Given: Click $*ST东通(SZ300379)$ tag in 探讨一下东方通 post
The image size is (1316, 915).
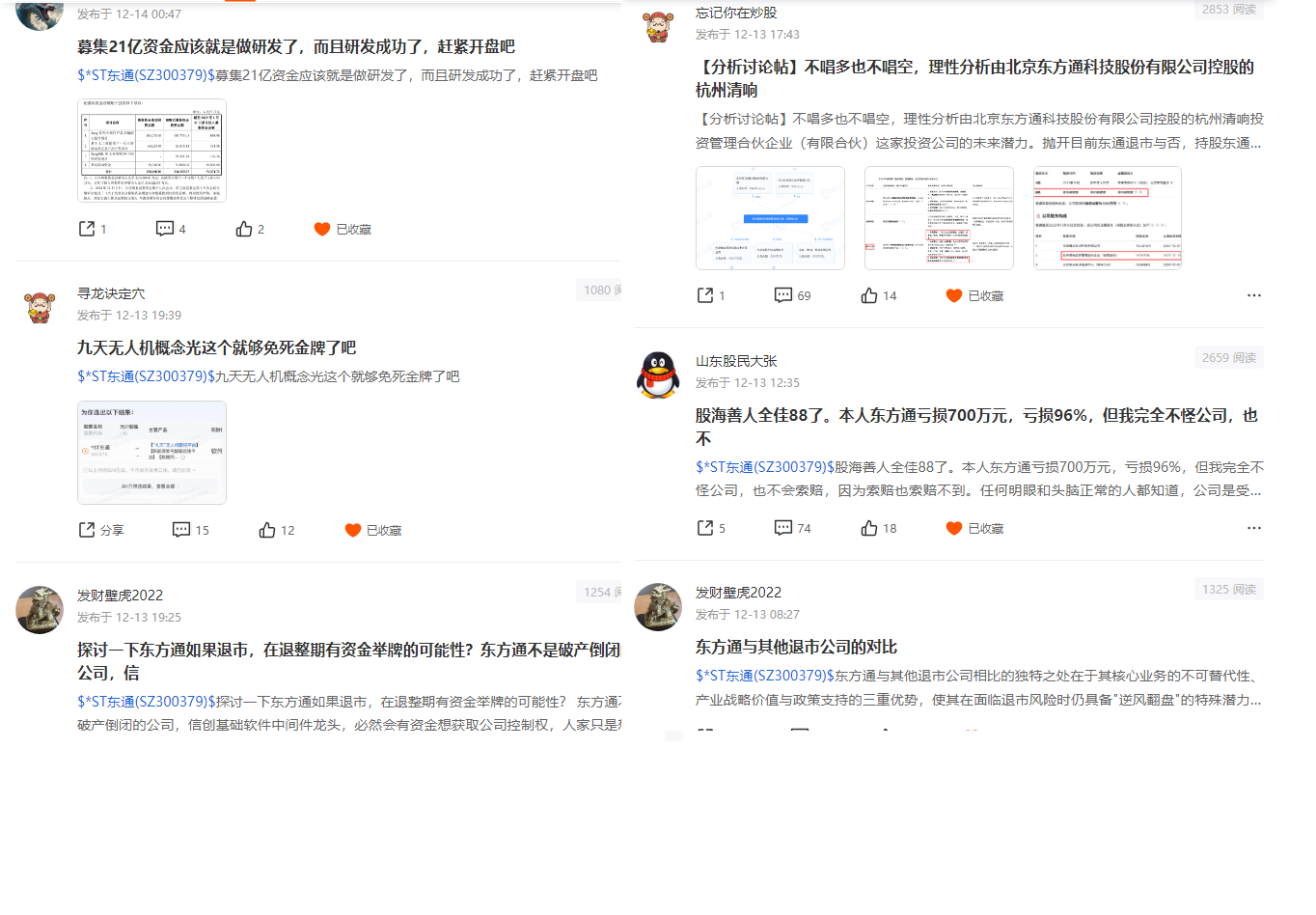Looking at the screenshot, I should point(146,702).
